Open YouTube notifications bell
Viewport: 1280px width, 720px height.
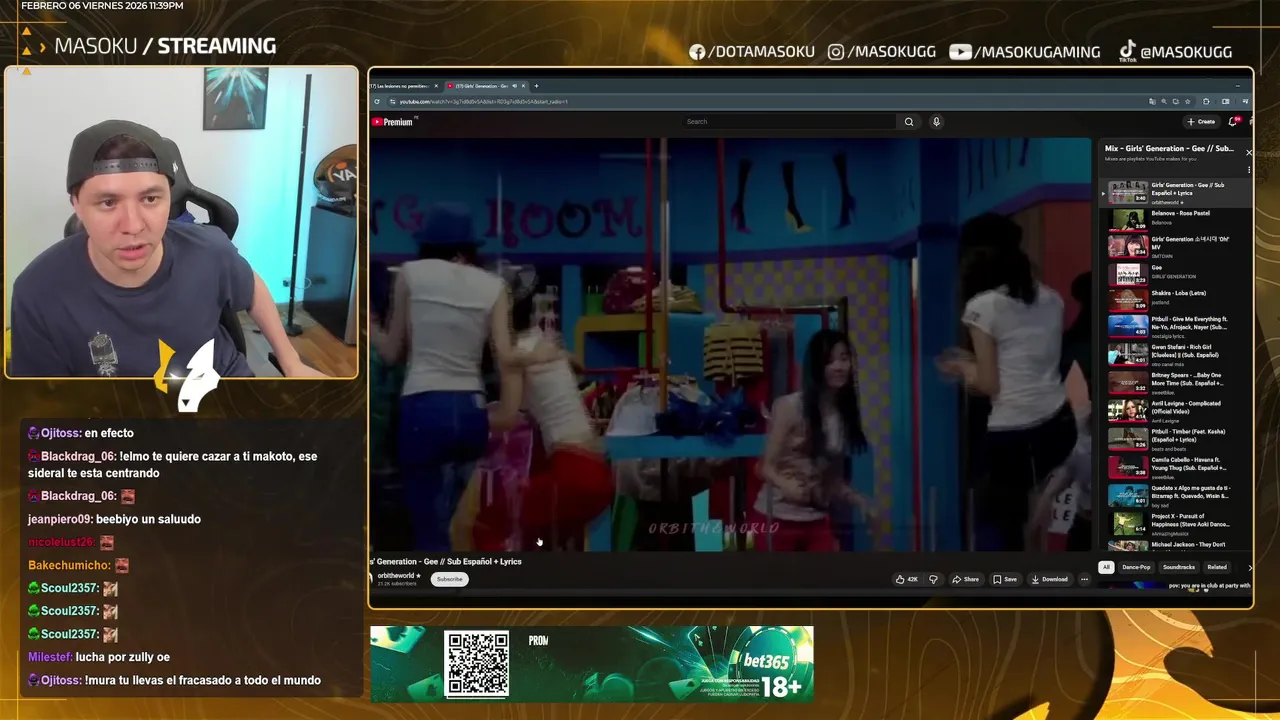(x=1233, y=122)
